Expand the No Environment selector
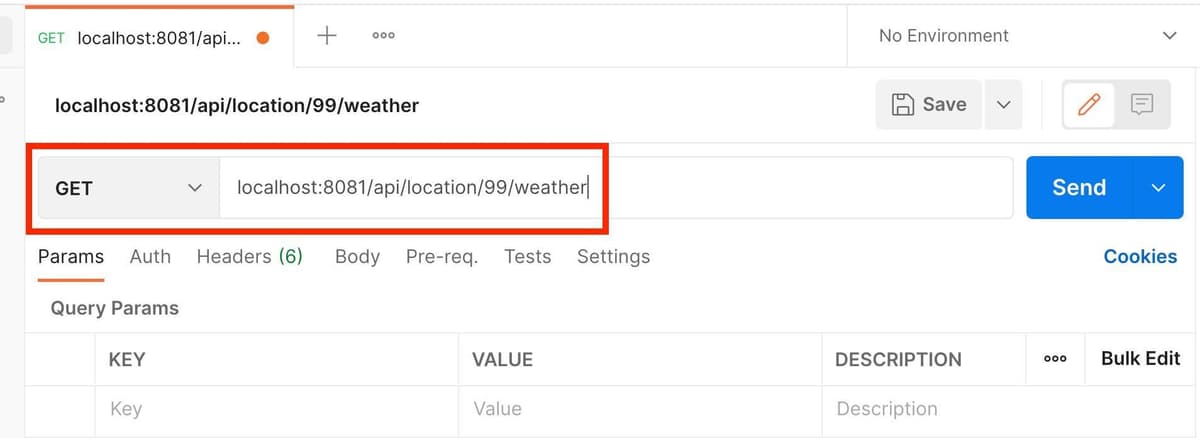This screenshot has width=1200, height=438. [x=1023, y=36]
